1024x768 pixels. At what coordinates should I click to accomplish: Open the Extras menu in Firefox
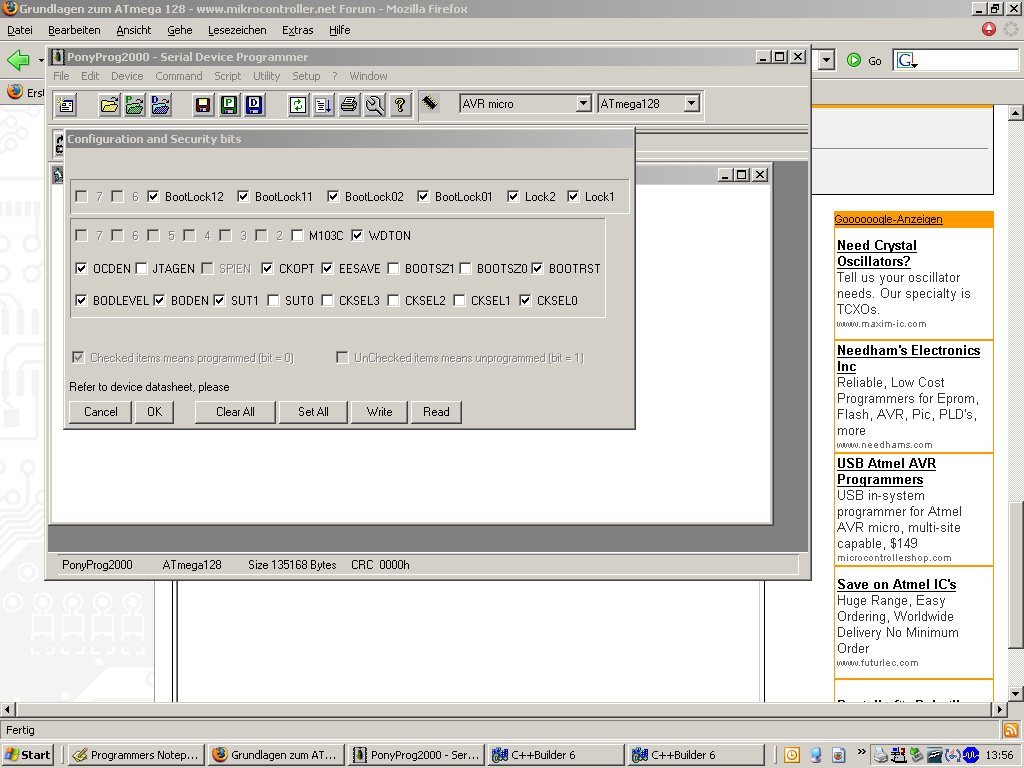point(298,30)
